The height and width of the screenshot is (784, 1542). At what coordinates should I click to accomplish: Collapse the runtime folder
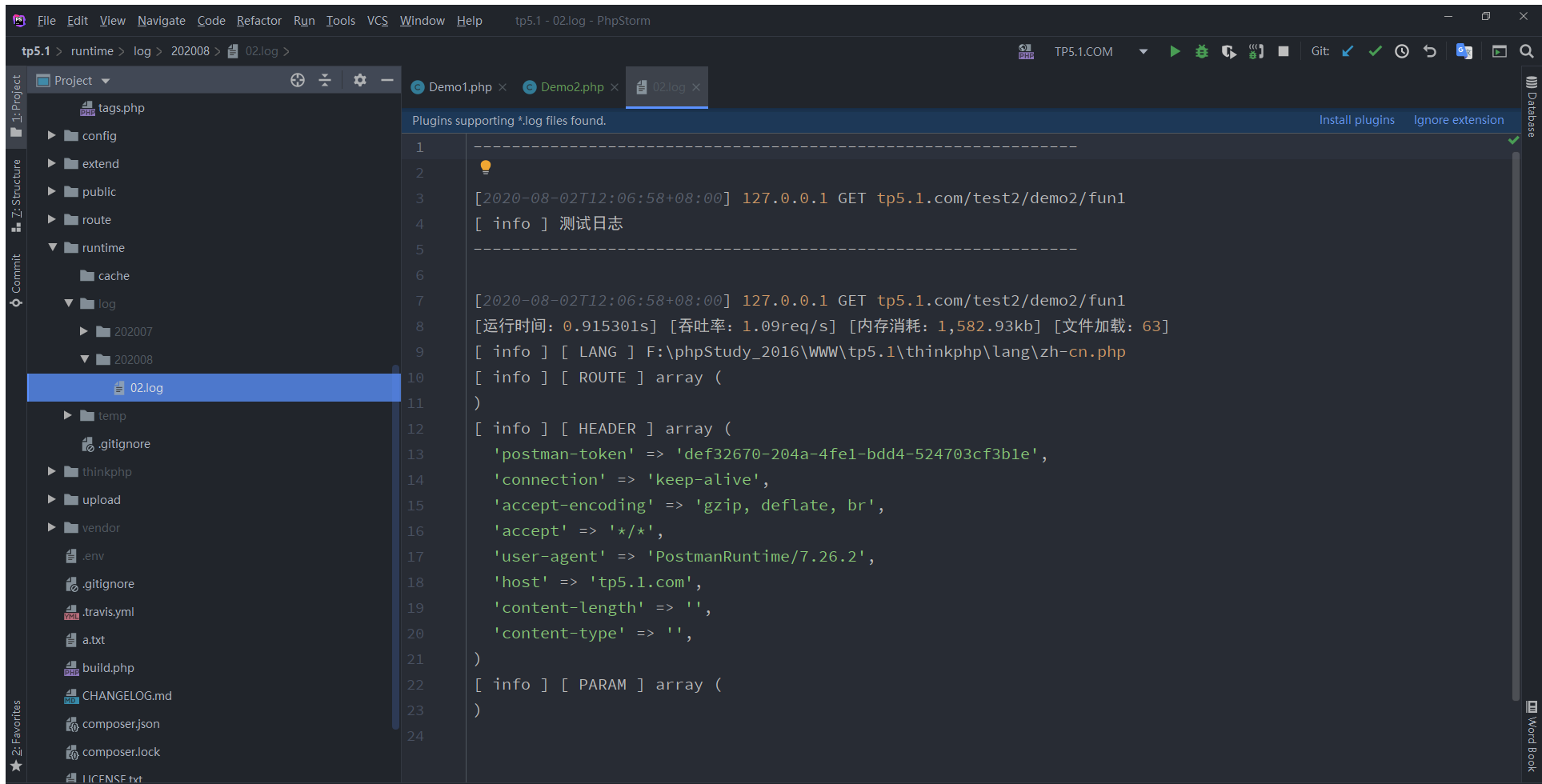pos(52,247)
